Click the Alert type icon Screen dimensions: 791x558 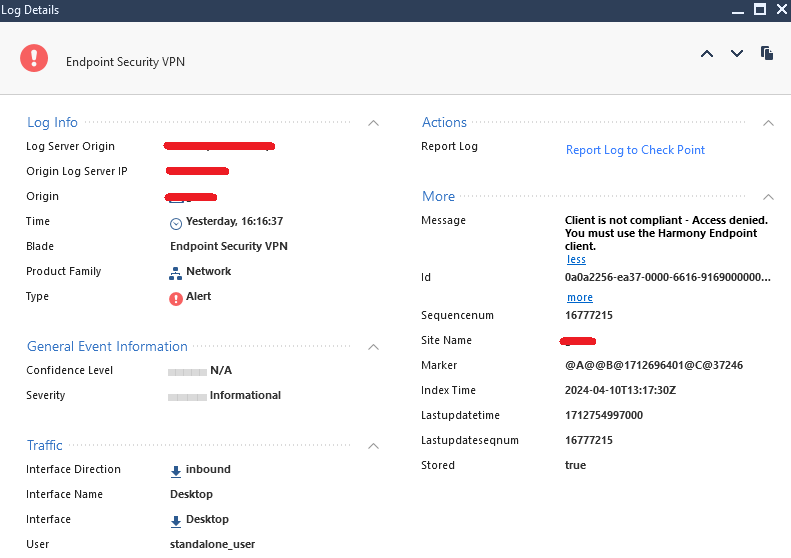[176, 298]
